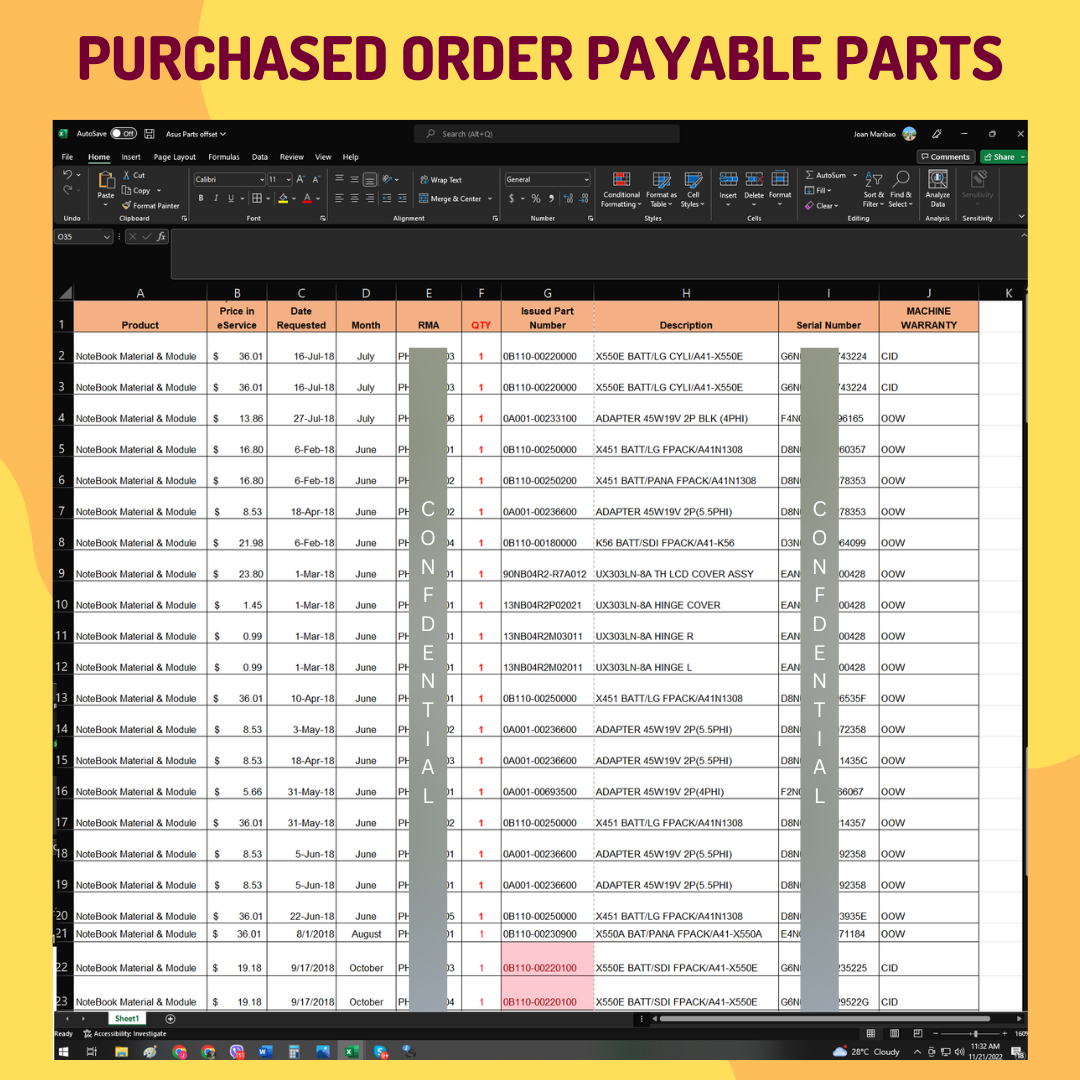Click the Search (Alt+Q) box
Image resolution: width=1080 pixels, height=1080 pixels.
547,134
